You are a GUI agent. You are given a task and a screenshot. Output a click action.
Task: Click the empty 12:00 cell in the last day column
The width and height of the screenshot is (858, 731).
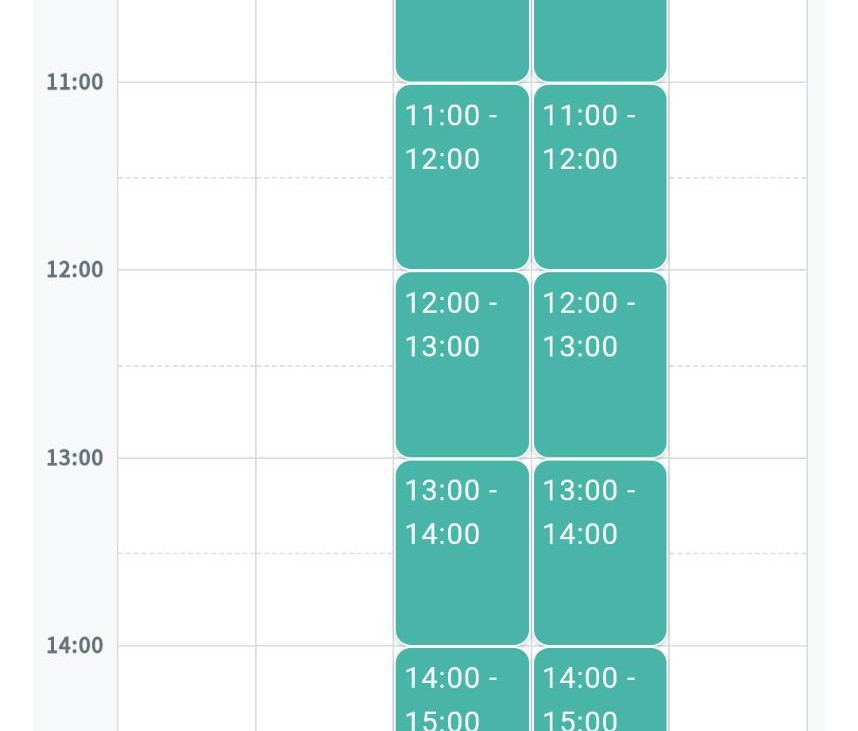738,317
